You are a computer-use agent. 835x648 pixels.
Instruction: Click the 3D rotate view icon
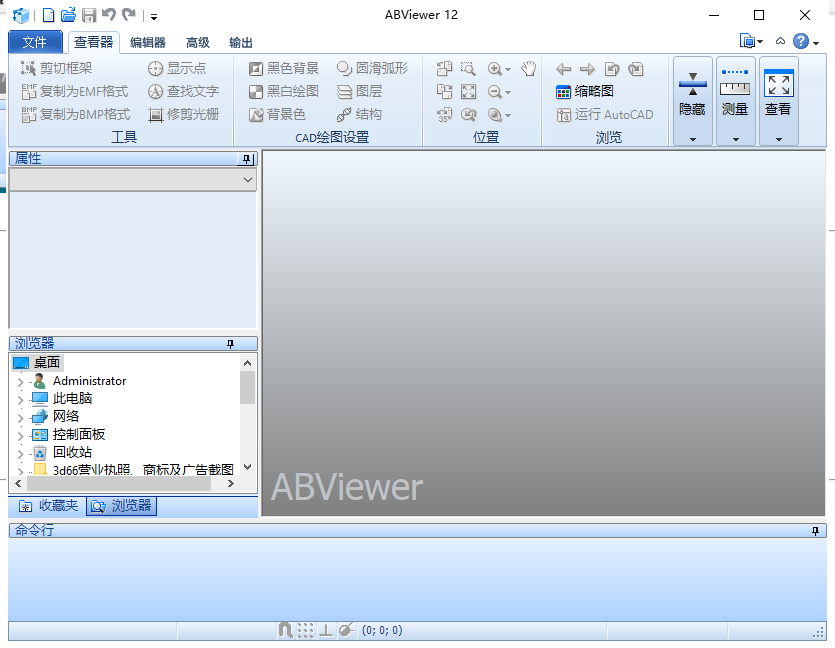(x=444, y=114)
